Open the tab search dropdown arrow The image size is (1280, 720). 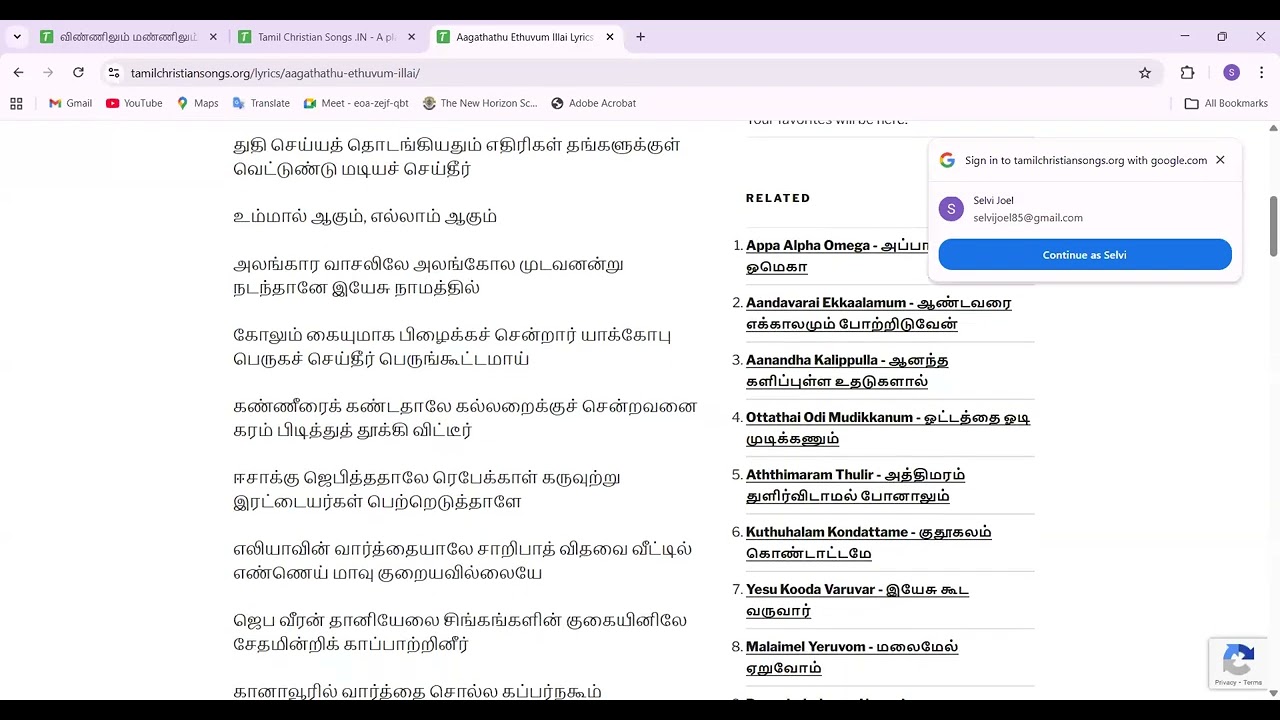[17, 37]
